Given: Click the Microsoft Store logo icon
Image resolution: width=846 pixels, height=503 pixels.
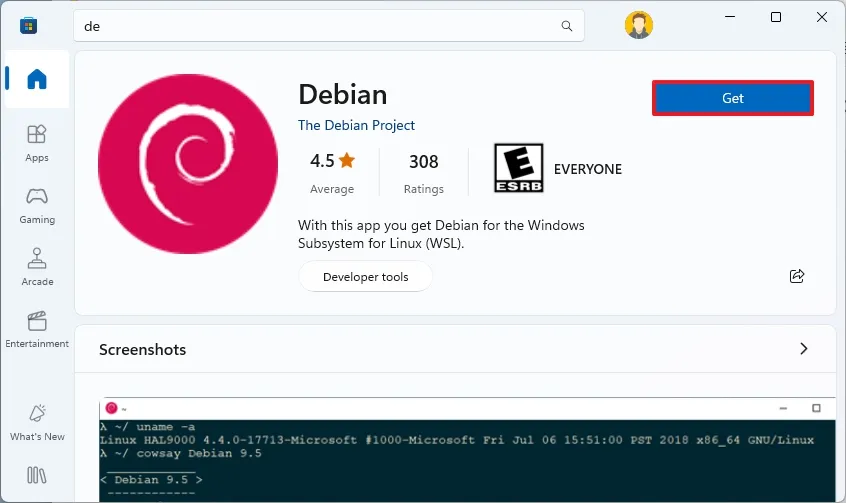Looking at the screenshot, I should pos(28,25).
